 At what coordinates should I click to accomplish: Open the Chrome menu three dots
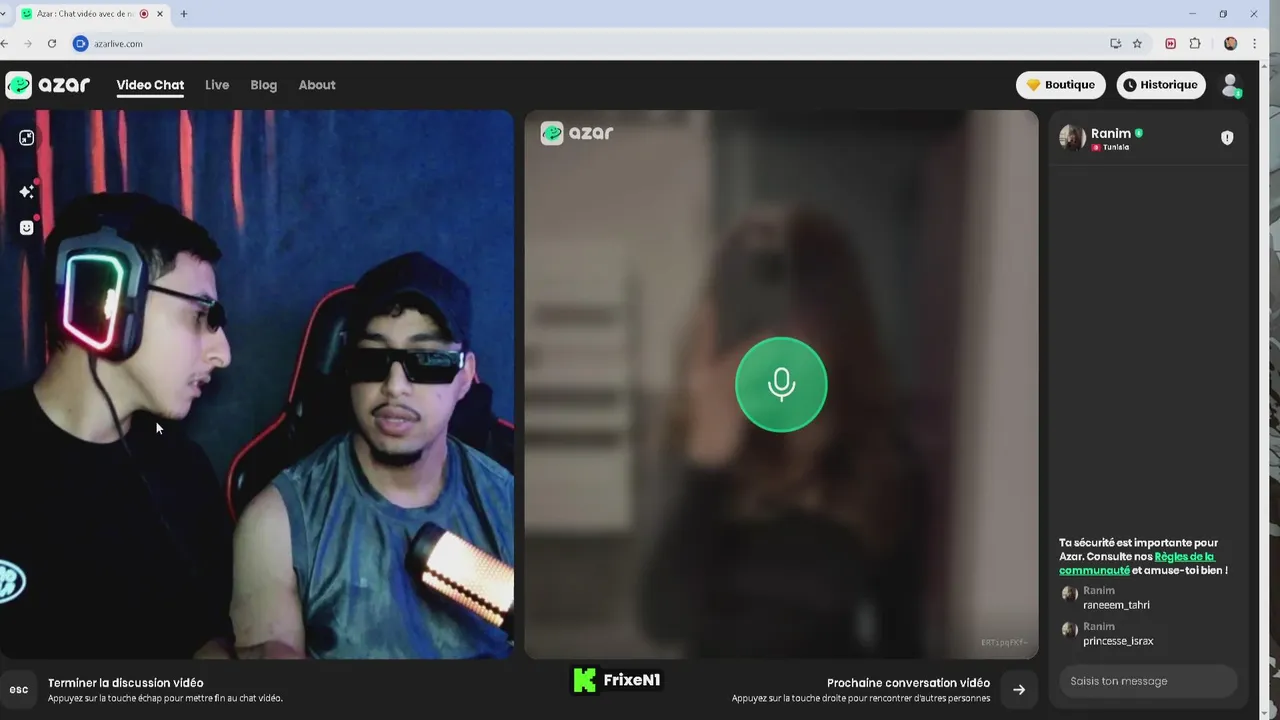coord(1255,44)
